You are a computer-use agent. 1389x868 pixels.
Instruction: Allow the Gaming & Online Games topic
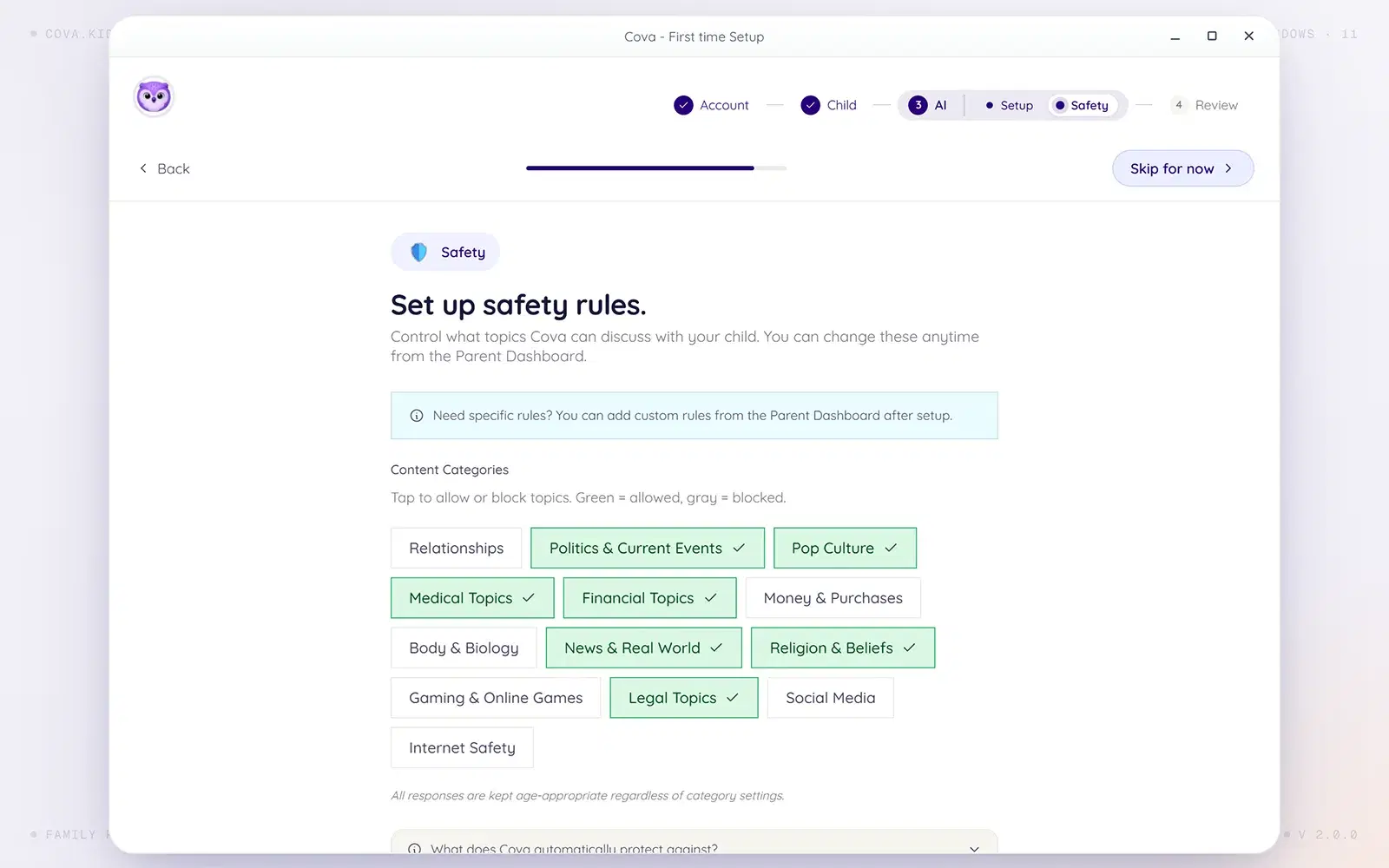point(496,698)
